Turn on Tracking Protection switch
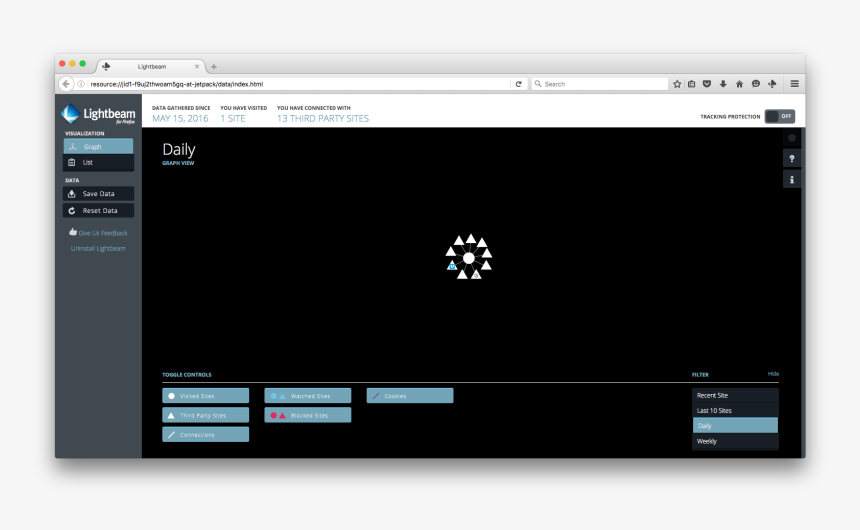The image size is (860, 530). 779,116
